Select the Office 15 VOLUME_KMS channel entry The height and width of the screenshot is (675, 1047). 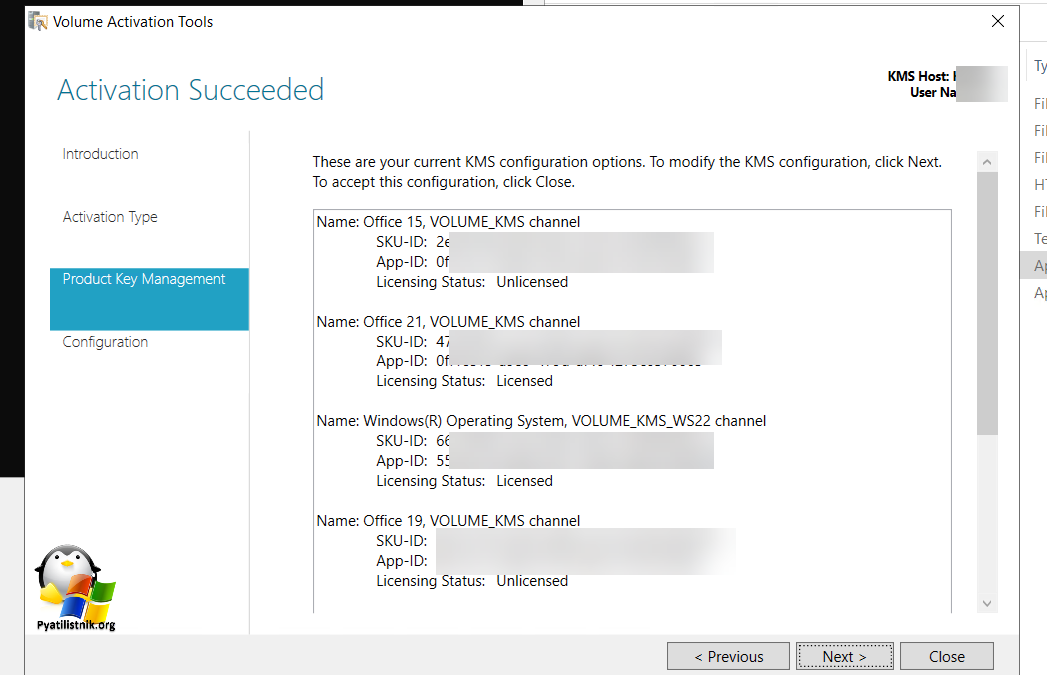(448, 222)
